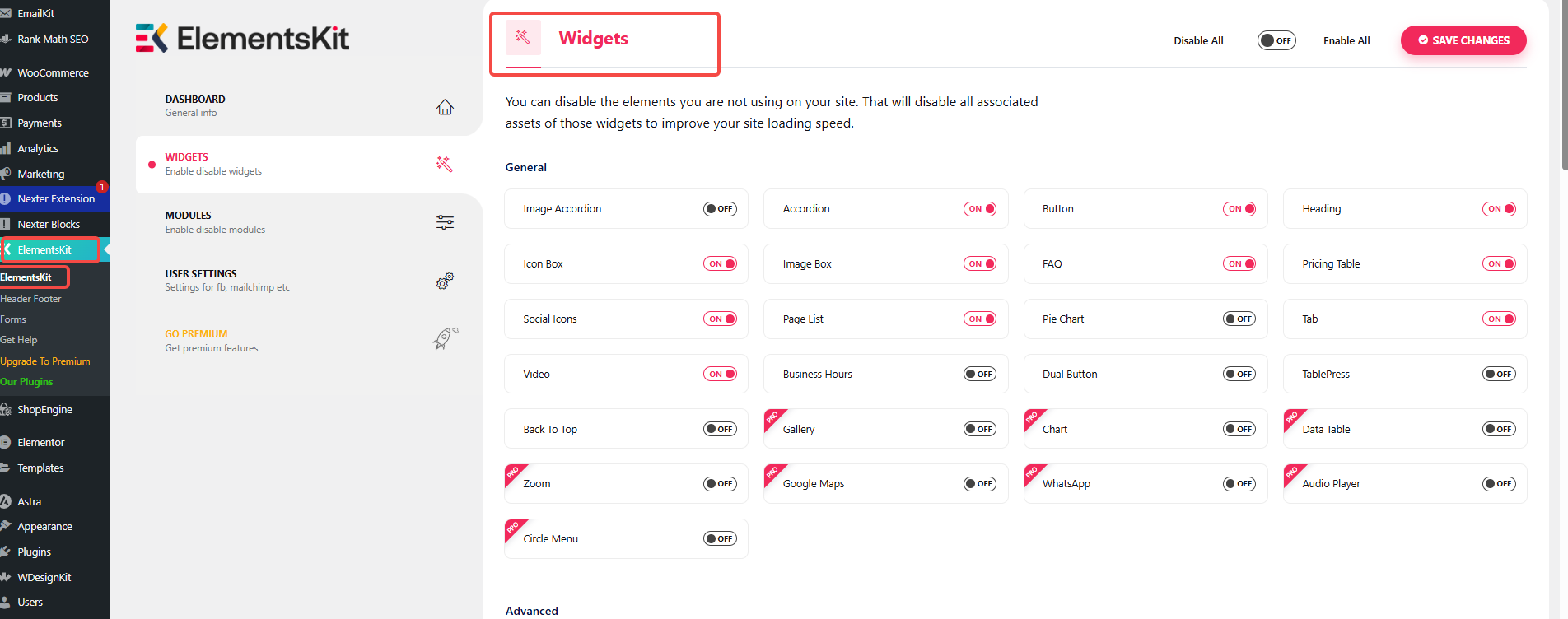This screenshot has width=1568, height=619.
Task: Click the WooCommerce icon in the admin menu
Action: pyautogui.click(x=6, y=72)
